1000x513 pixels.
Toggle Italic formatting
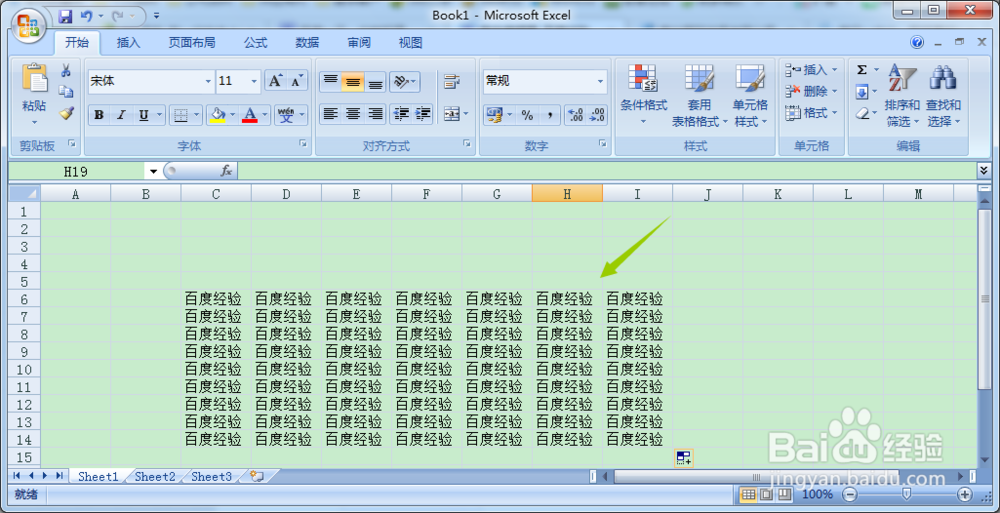[x=121, y=115]
